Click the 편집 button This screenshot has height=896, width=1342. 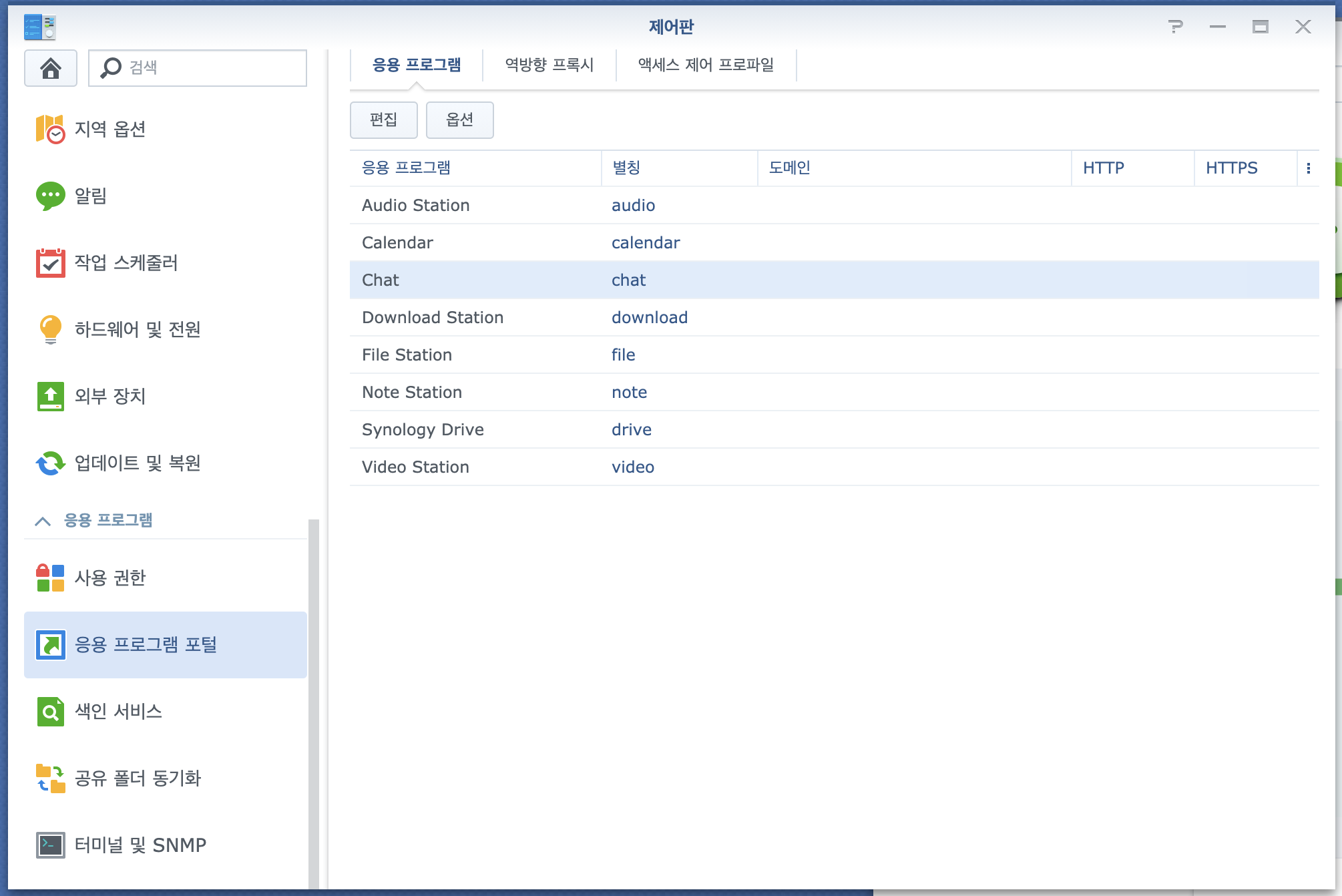click(383, 120)
